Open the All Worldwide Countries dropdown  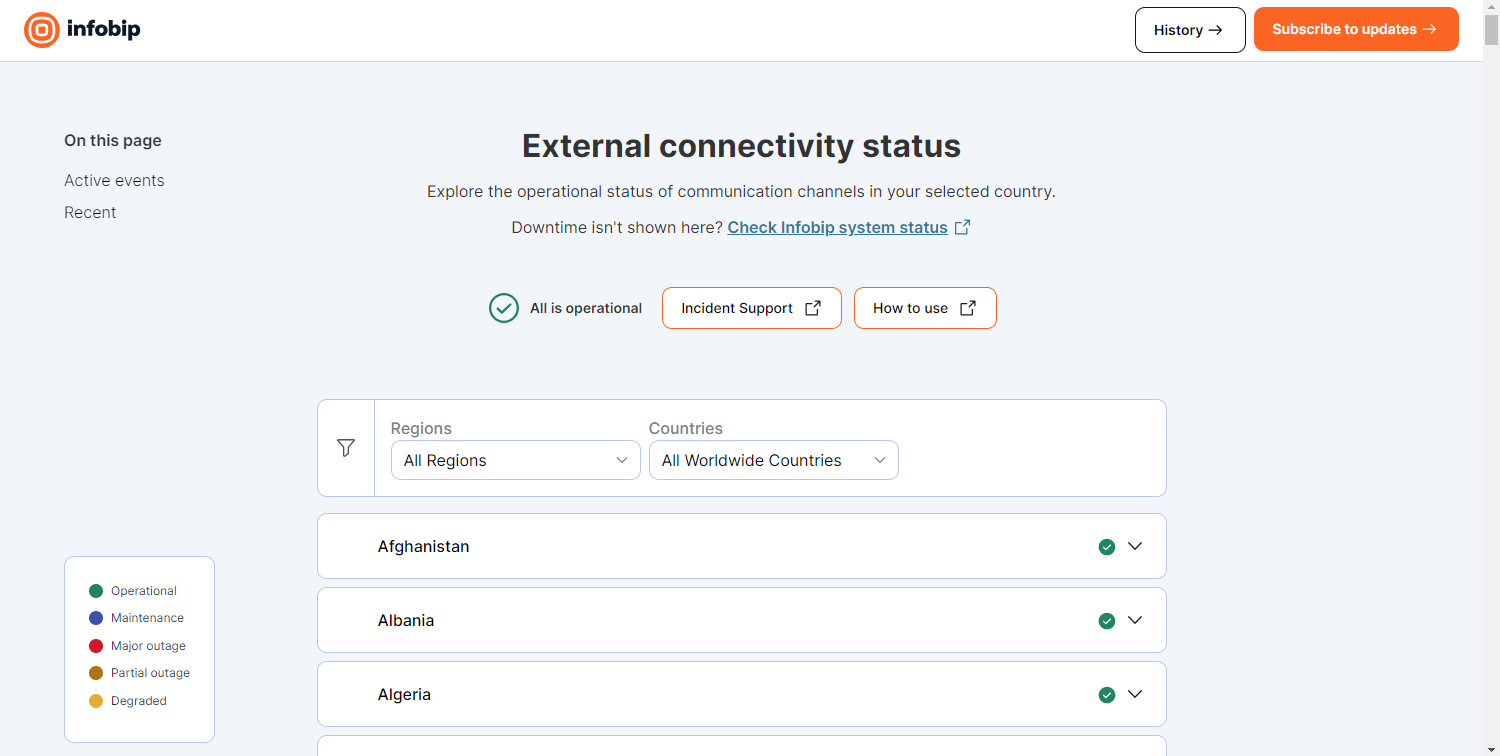(774, 460)
